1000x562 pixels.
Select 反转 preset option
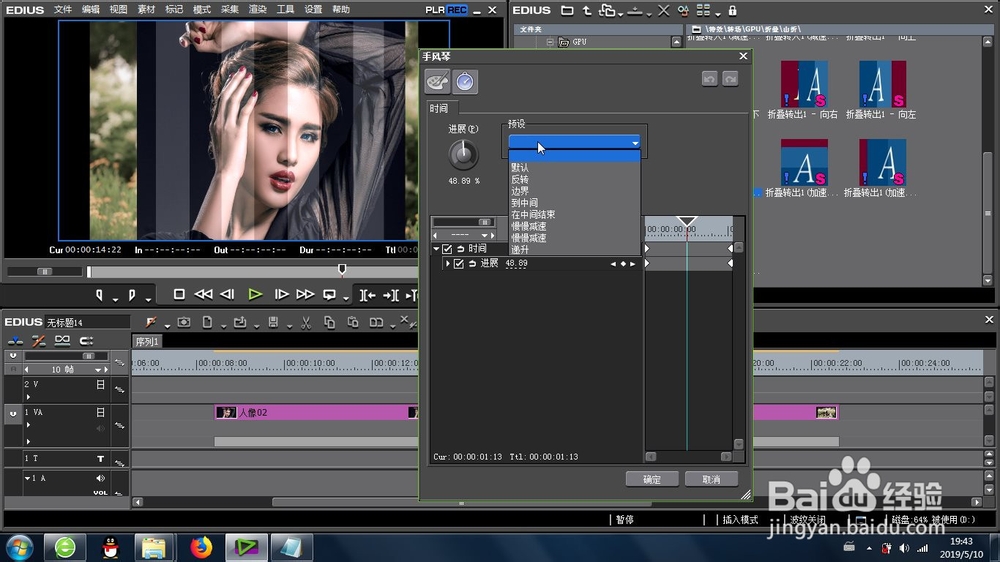520,180
